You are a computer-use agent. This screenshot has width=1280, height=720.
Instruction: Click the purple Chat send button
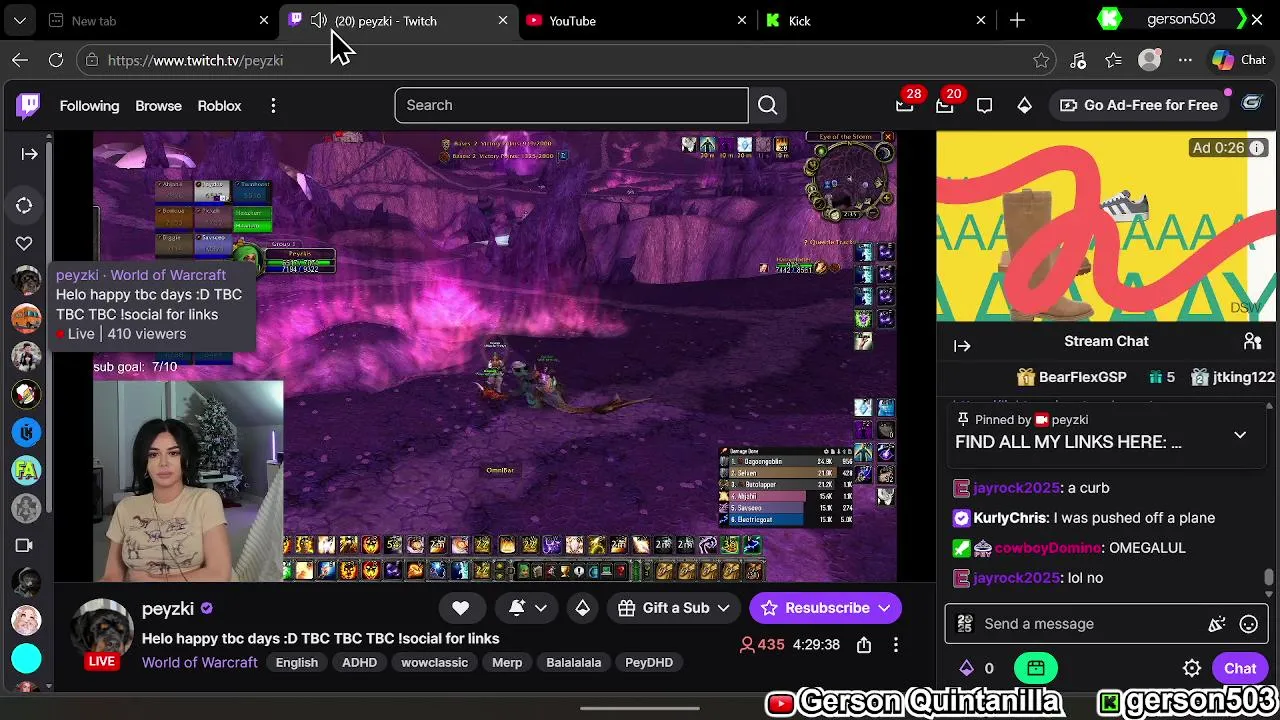tap(1240, 668)
